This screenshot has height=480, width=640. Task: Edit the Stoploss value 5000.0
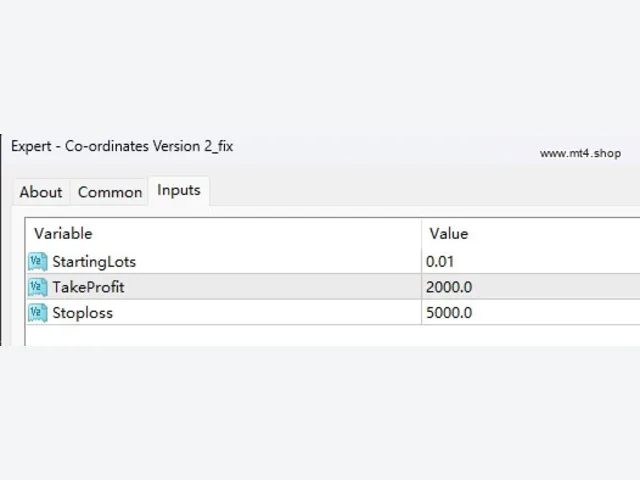[x=531, y=313]
